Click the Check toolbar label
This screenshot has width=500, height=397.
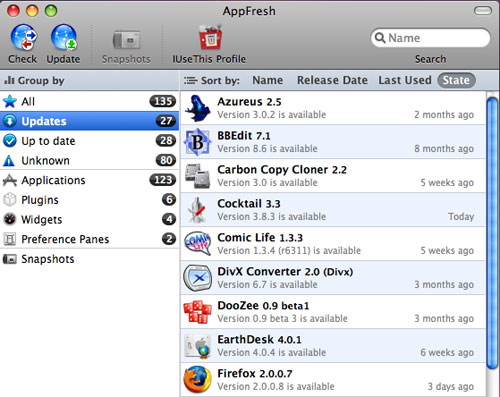tap(23, 59)
